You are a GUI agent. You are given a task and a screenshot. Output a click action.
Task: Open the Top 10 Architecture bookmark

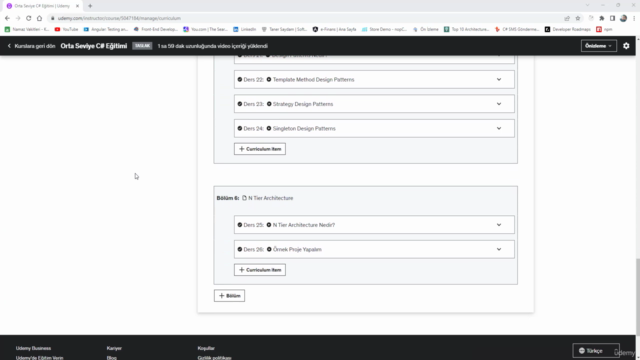(x=467, y=29)
